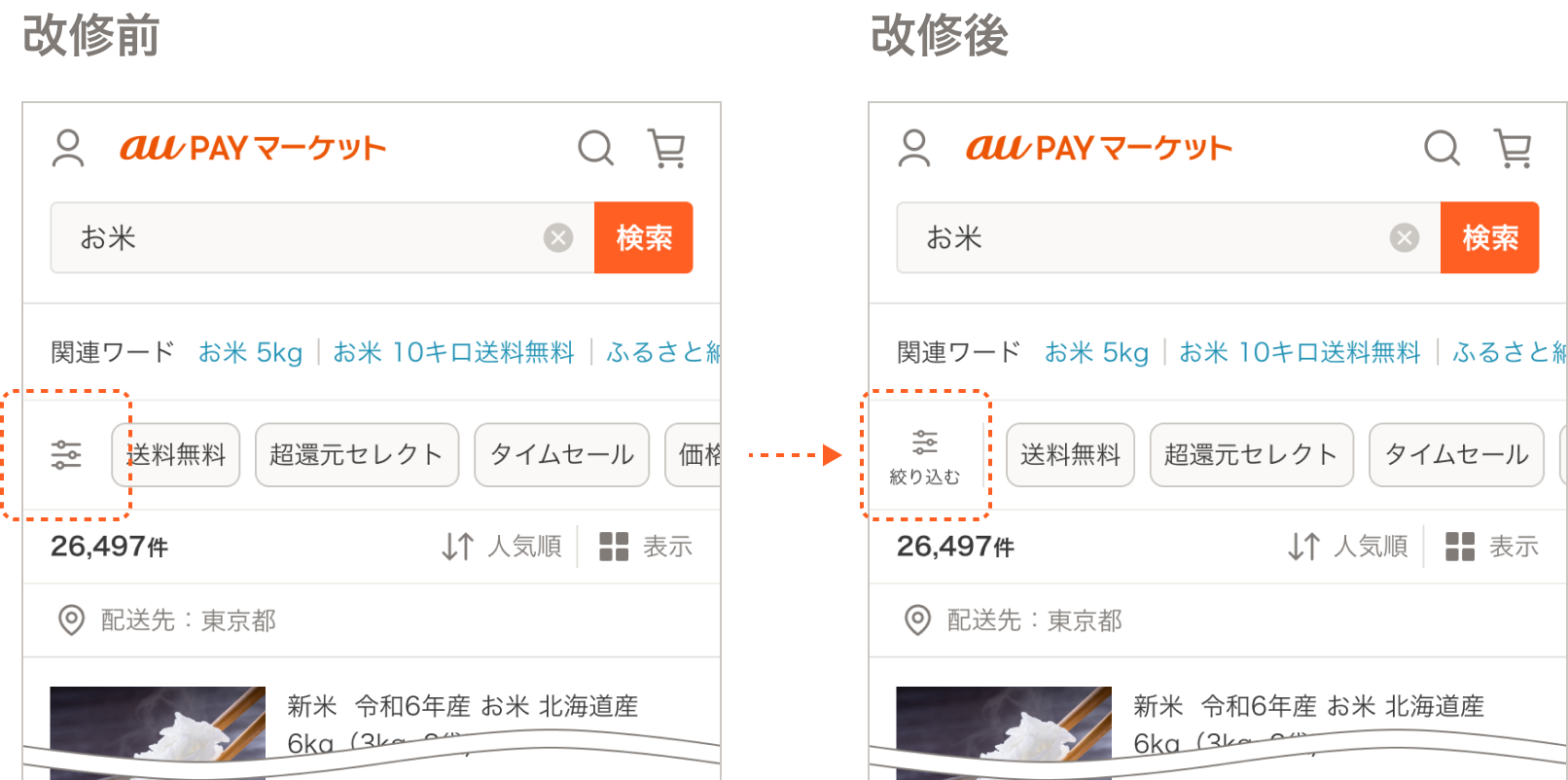
Task: Open the cart icon in 改修前 header
Action: coord(667,149)
